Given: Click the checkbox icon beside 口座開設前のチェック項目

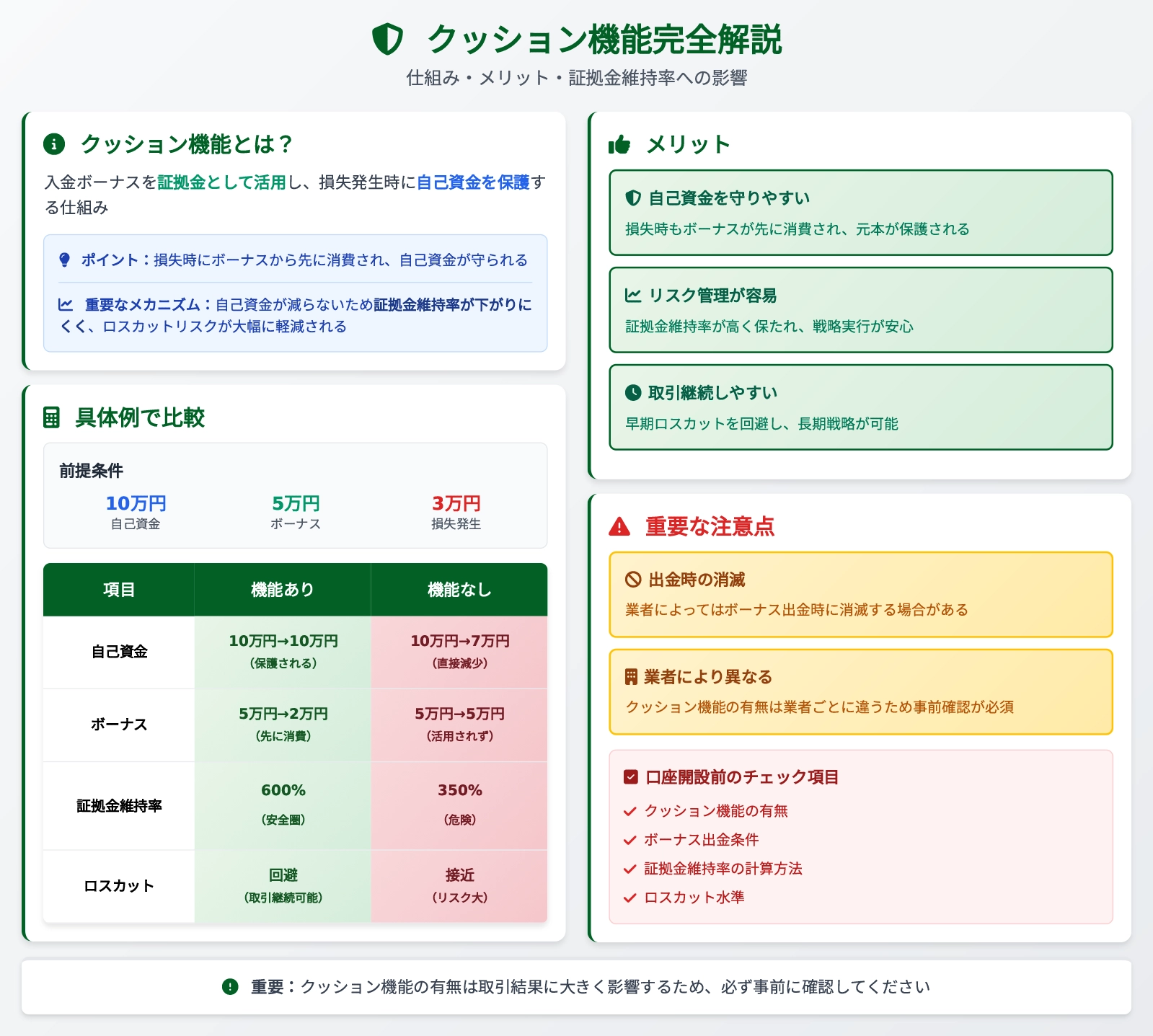Looking at the screenshot, I should tap(630, 777).
